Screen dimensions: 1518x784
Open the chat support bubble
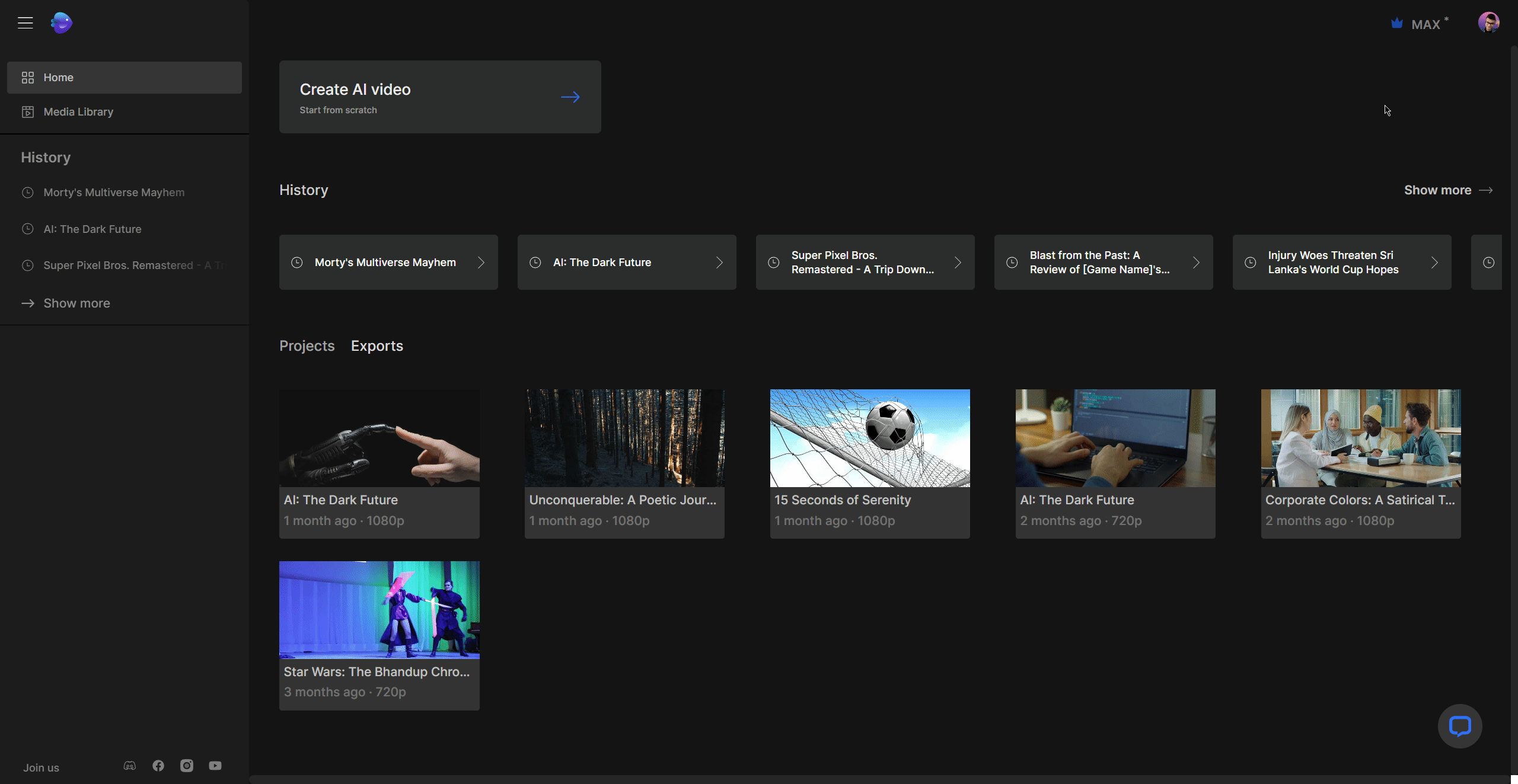[x=1460, y=726]
